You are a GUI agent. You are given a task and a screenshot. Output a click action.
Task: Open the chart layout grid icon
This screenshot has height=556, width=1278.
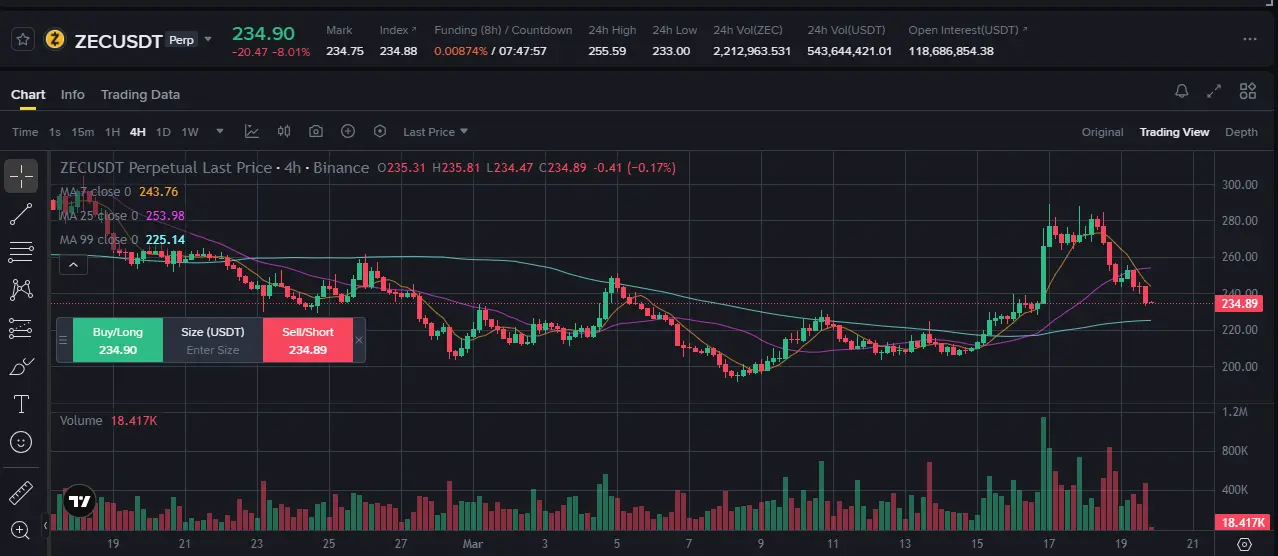coord(1247,91)
